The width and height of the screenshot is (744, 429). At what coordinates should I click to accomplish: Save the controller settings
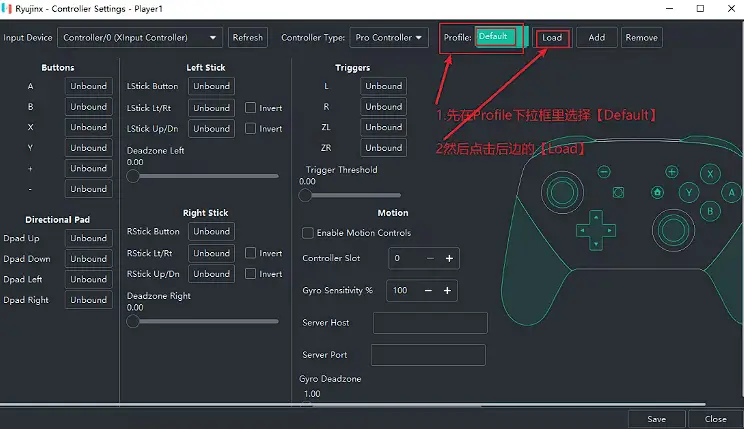coord(657,419)
